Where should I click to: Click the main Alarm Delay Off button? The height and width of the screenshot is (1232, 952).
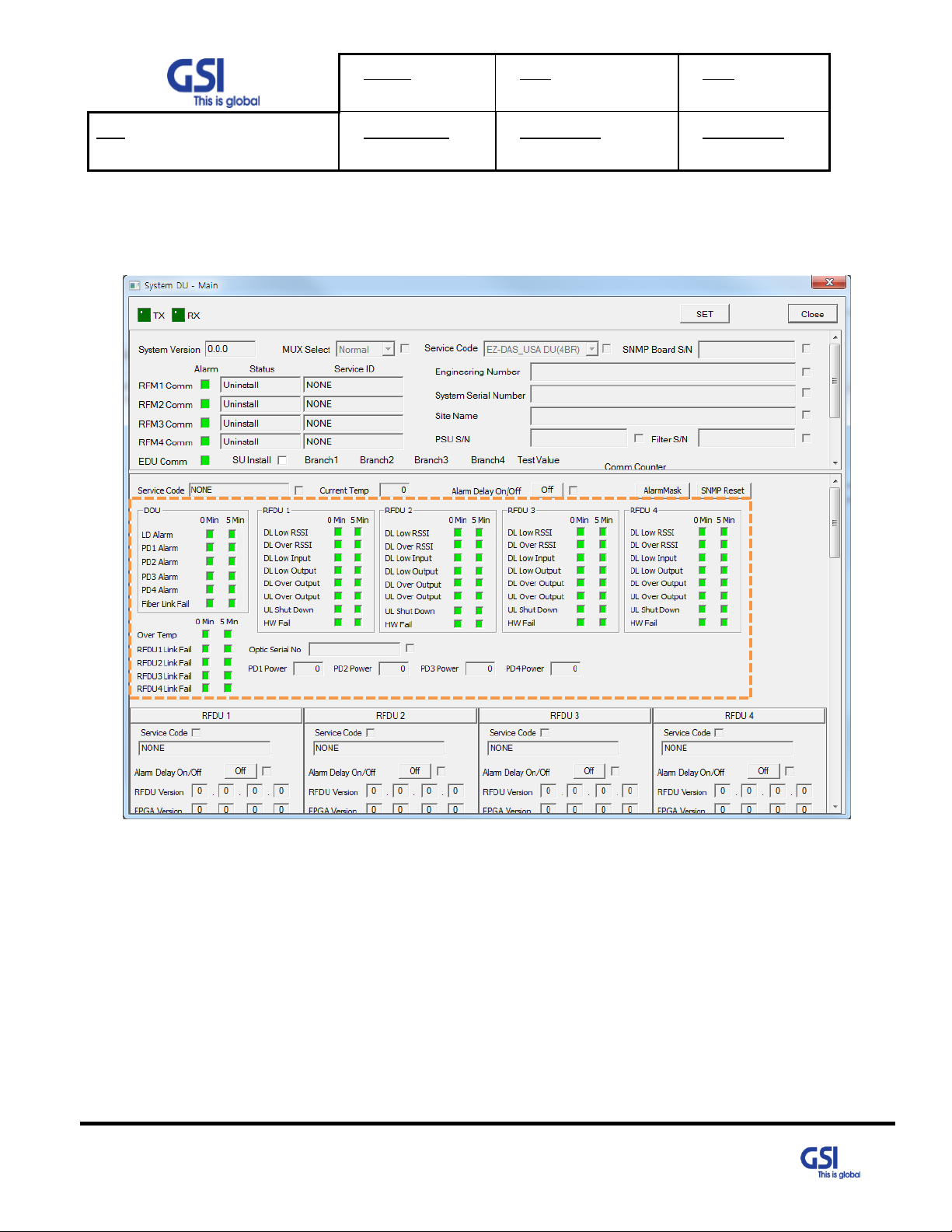547,490
